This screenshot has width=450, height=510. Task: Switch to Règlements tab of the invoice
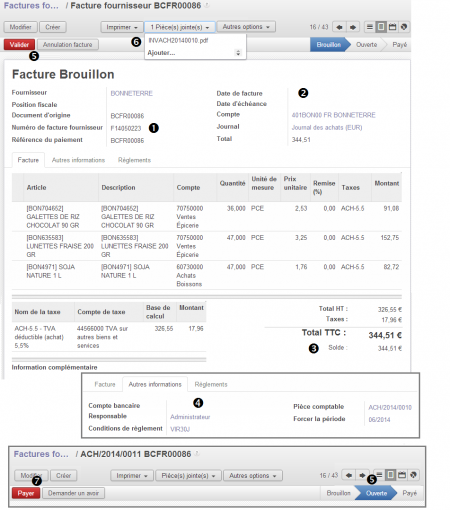click(x=134, y=160)
